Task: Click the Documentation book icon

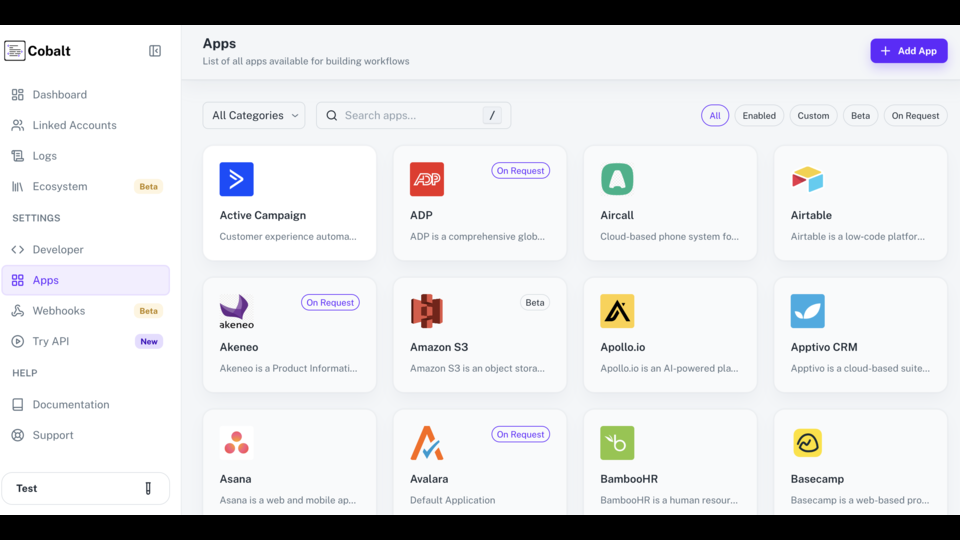Action: [18, 404]
